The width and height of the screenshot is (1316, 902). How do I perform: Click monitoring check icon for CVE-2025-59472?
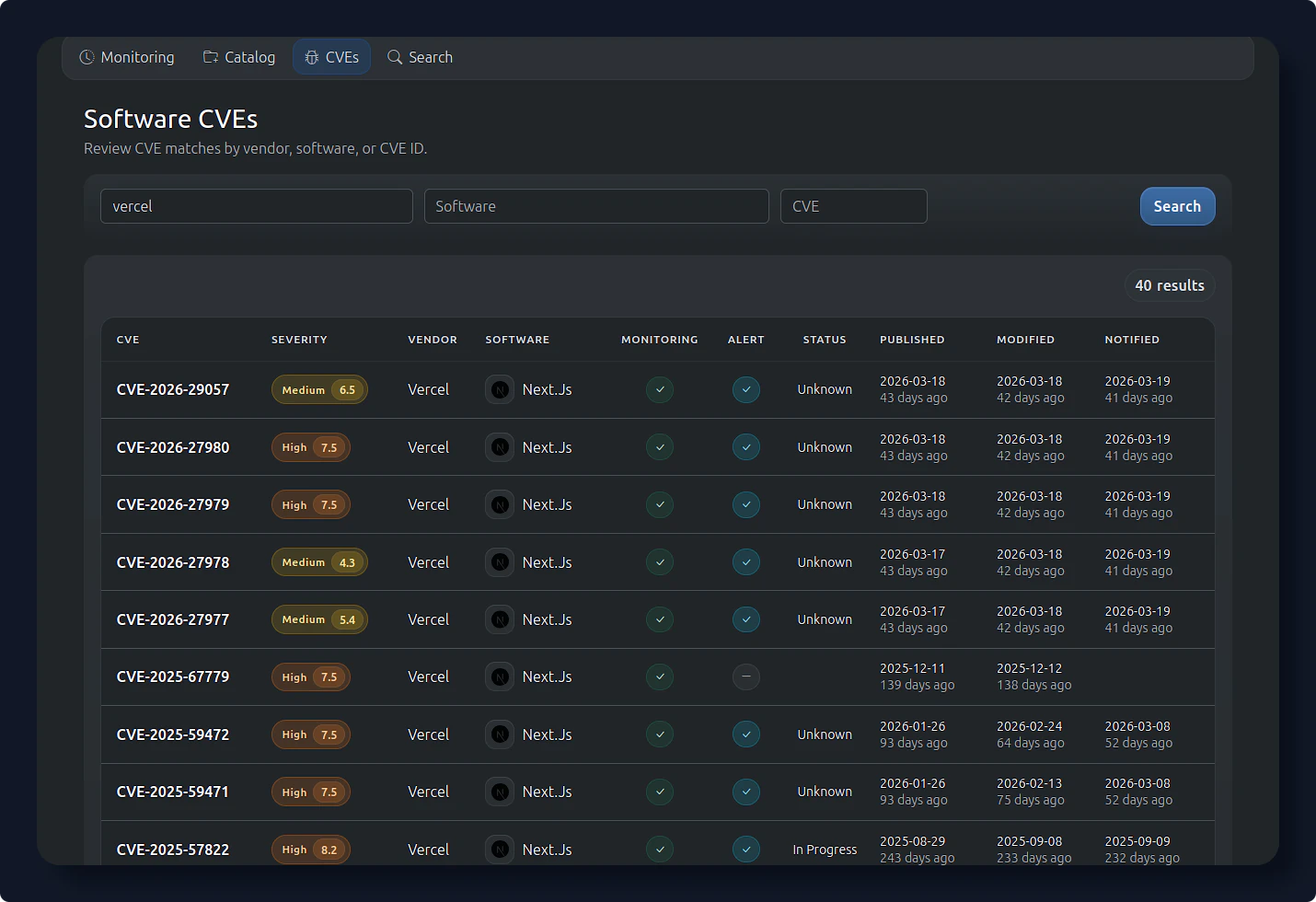pos(660,734)
